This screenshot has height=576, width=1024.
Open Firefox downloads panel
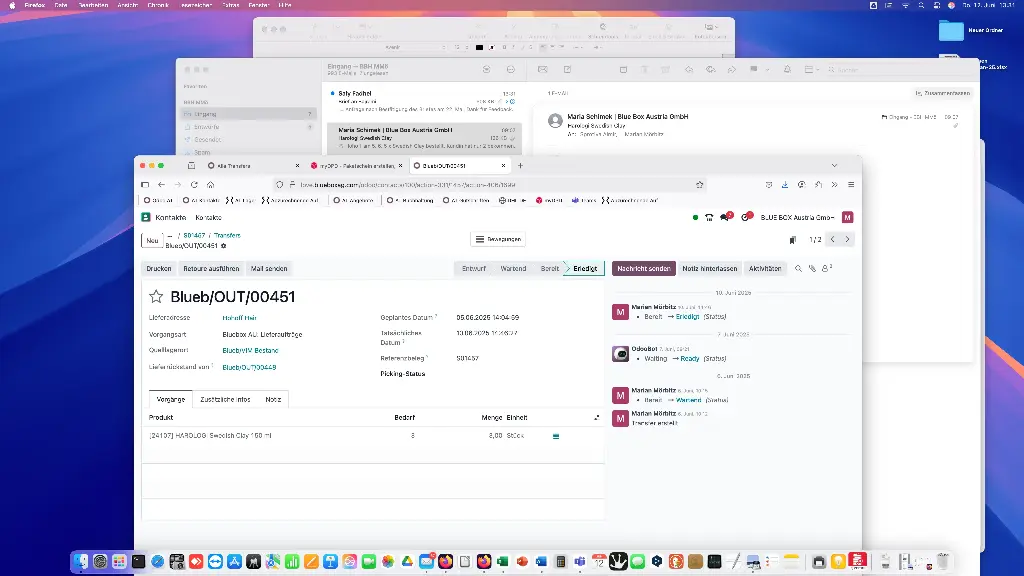pos(785,185)
